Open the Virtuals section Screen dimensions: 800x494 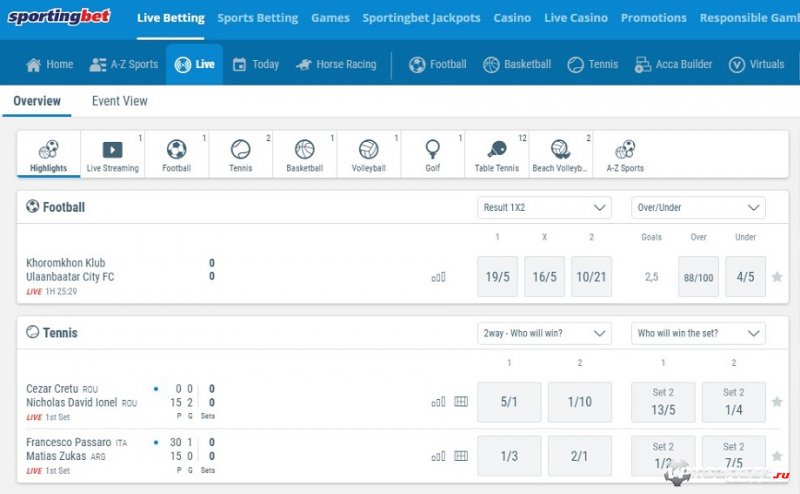pyautogui.click(x=756, y=64)
